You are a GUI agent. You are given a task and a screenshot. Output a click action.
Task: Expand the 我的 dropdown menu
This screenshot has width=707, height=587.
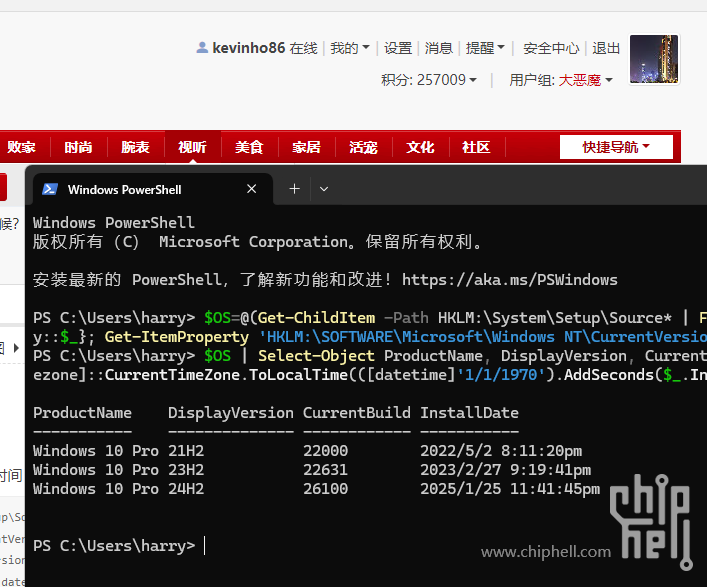[x=349, y=48]
